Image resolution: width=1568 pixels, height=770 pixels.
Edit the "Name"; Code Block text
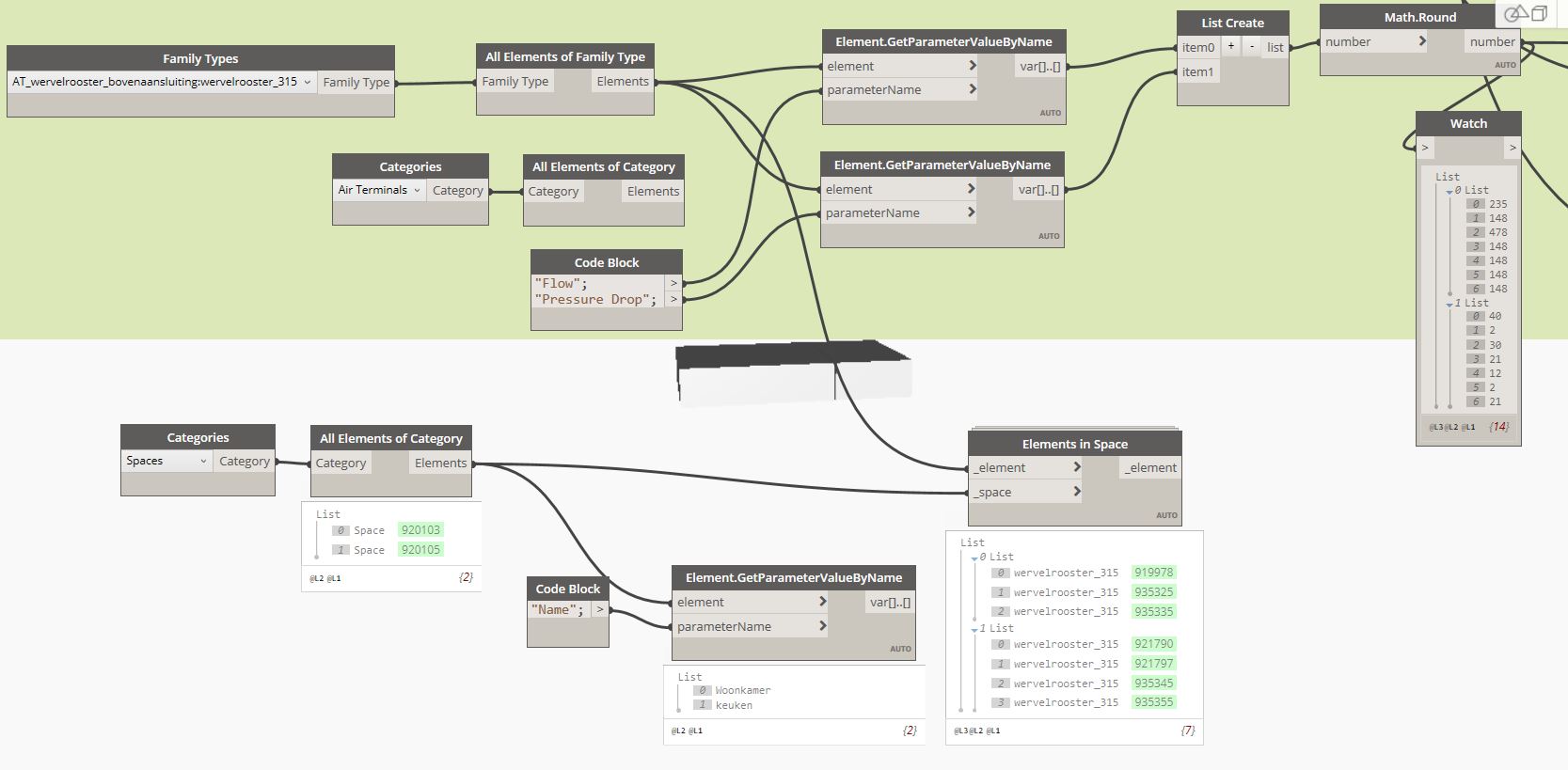pyautogui.click(x=558, y=609)
